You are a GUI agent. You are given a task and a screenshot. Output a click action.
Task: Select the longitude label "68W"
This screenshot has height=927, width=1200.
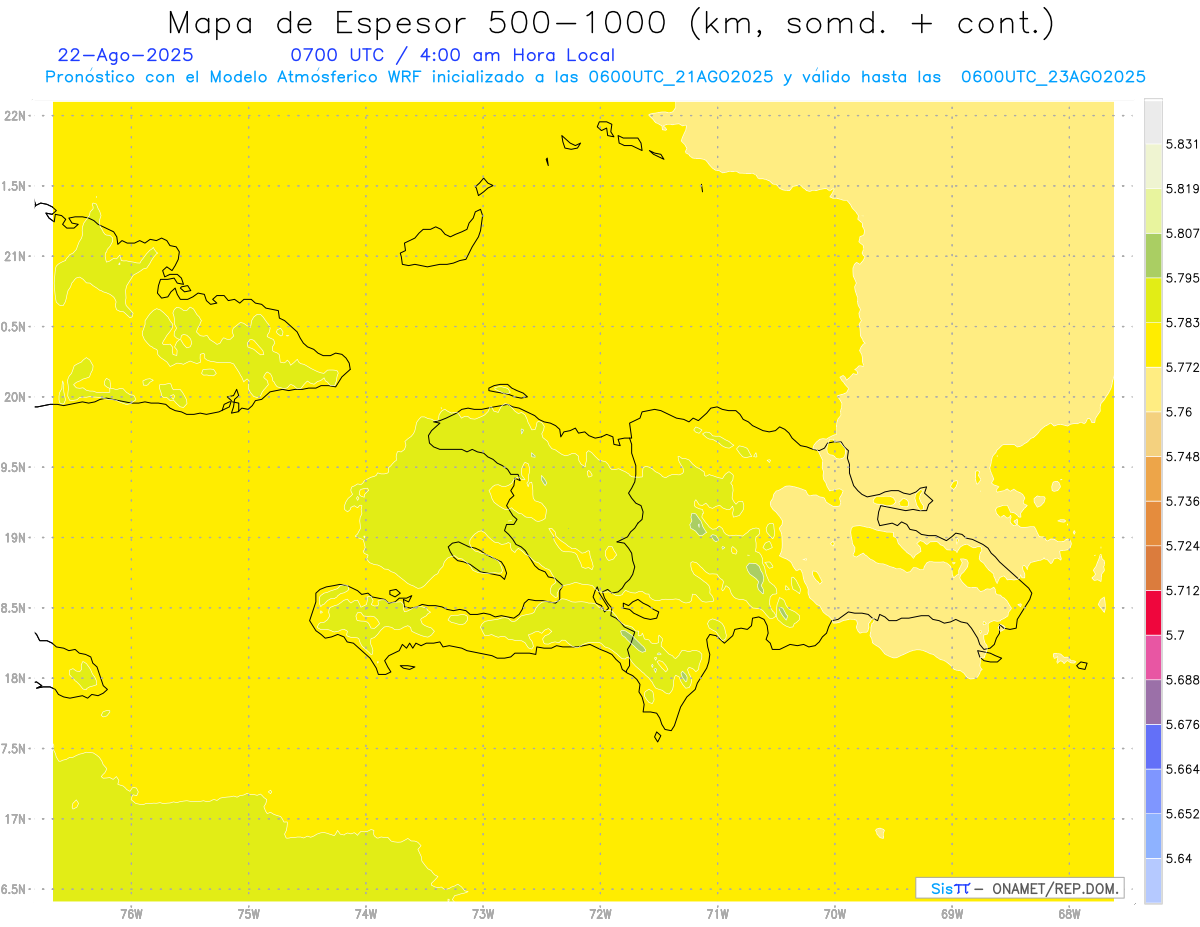tap(1069, 913)
